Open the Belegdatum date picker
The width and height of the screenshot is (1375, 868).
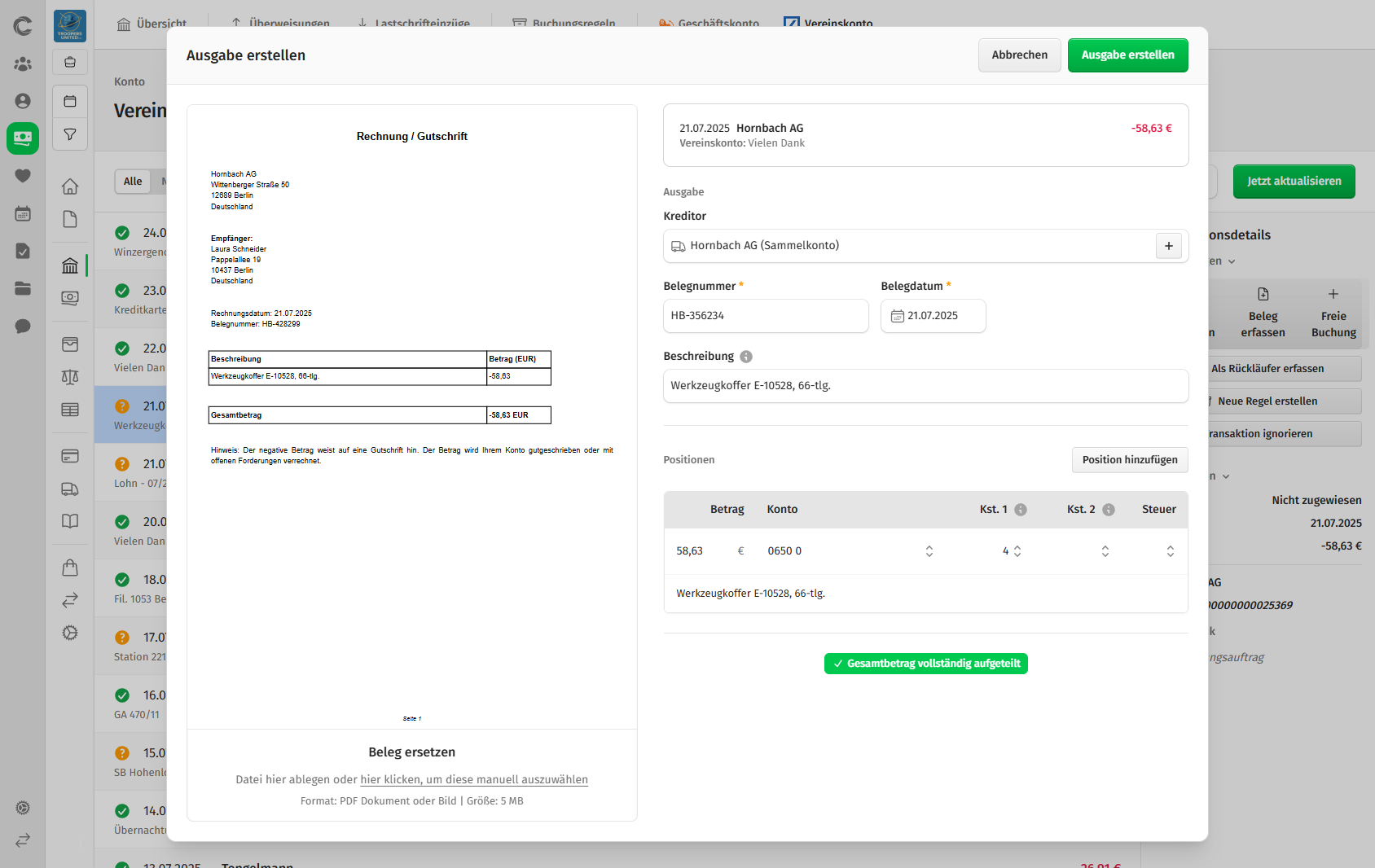tap(934, 316)
